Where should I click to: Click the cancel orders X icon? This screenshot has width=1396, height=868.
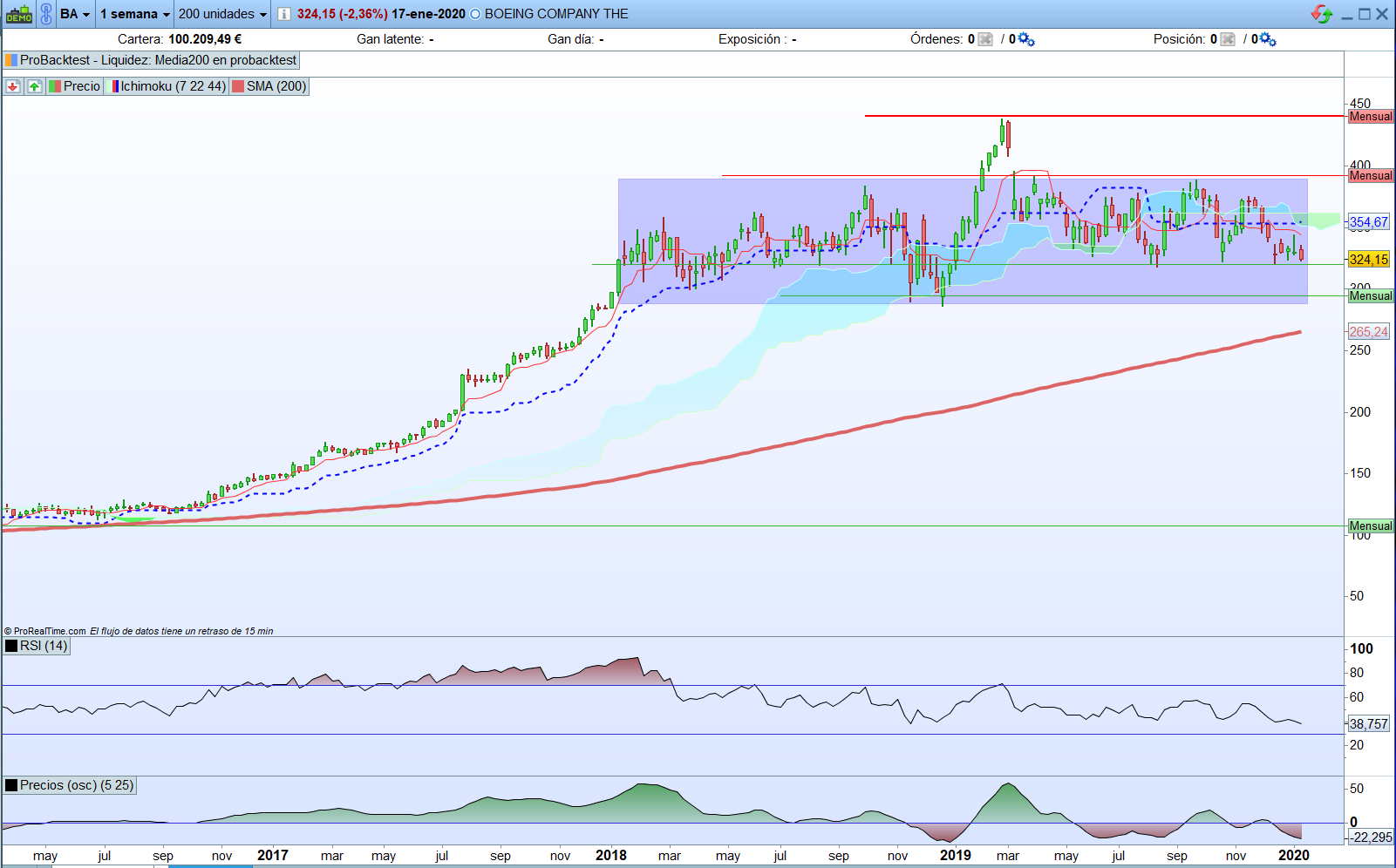point(985,39)
